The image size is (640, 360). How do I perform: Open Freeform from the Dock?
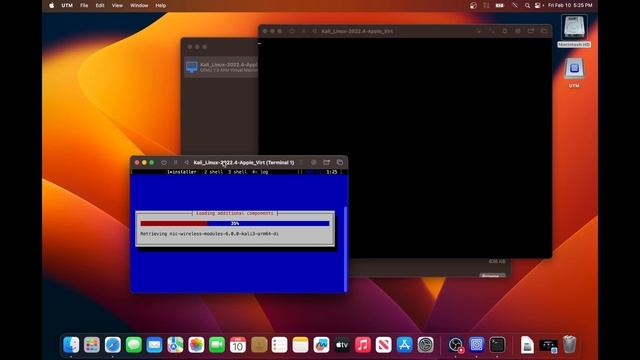[x=321, y=345]
